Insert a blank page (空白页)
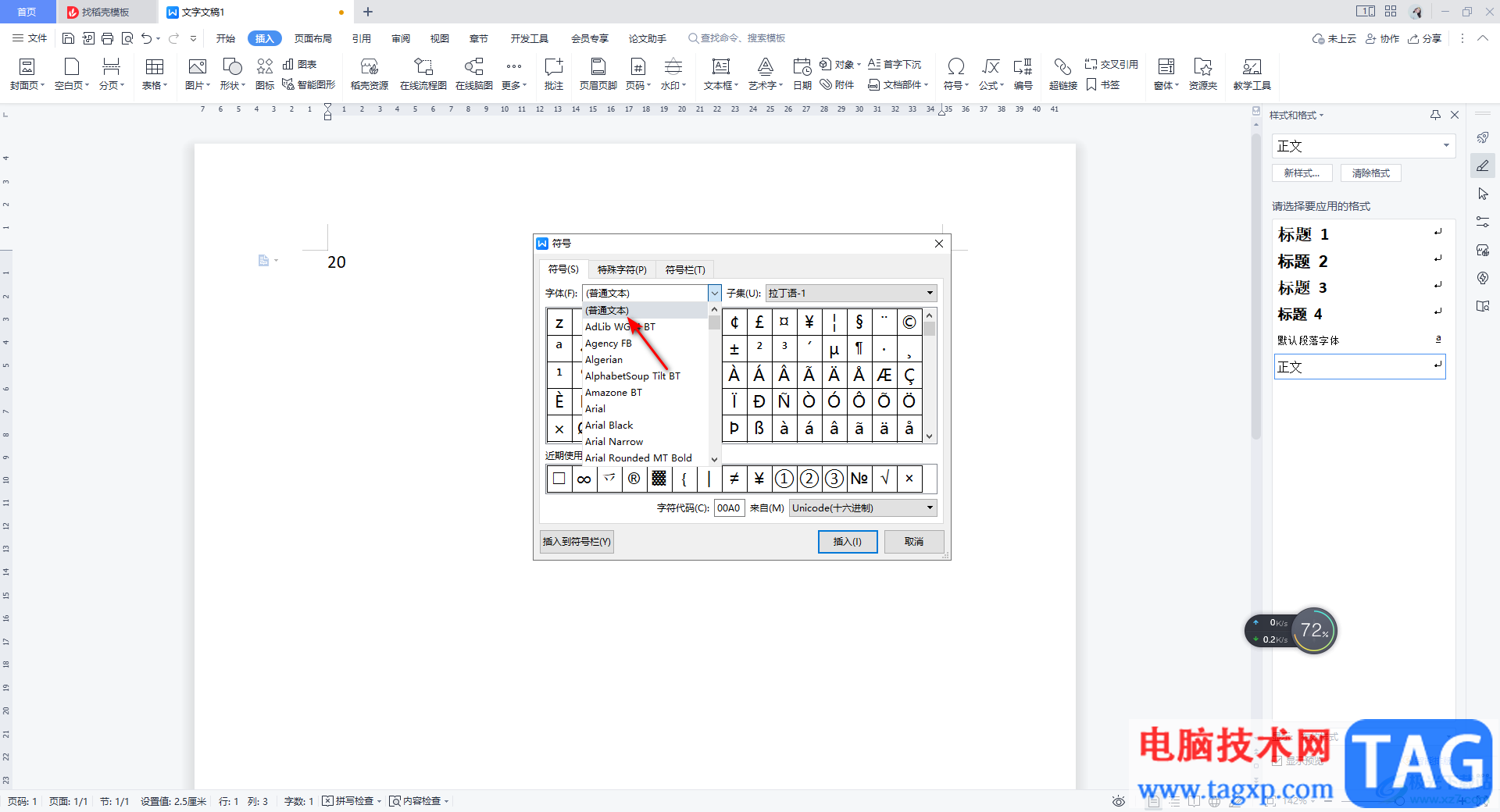The width and height of the screenshot is (1500, 812). point(72,74)
